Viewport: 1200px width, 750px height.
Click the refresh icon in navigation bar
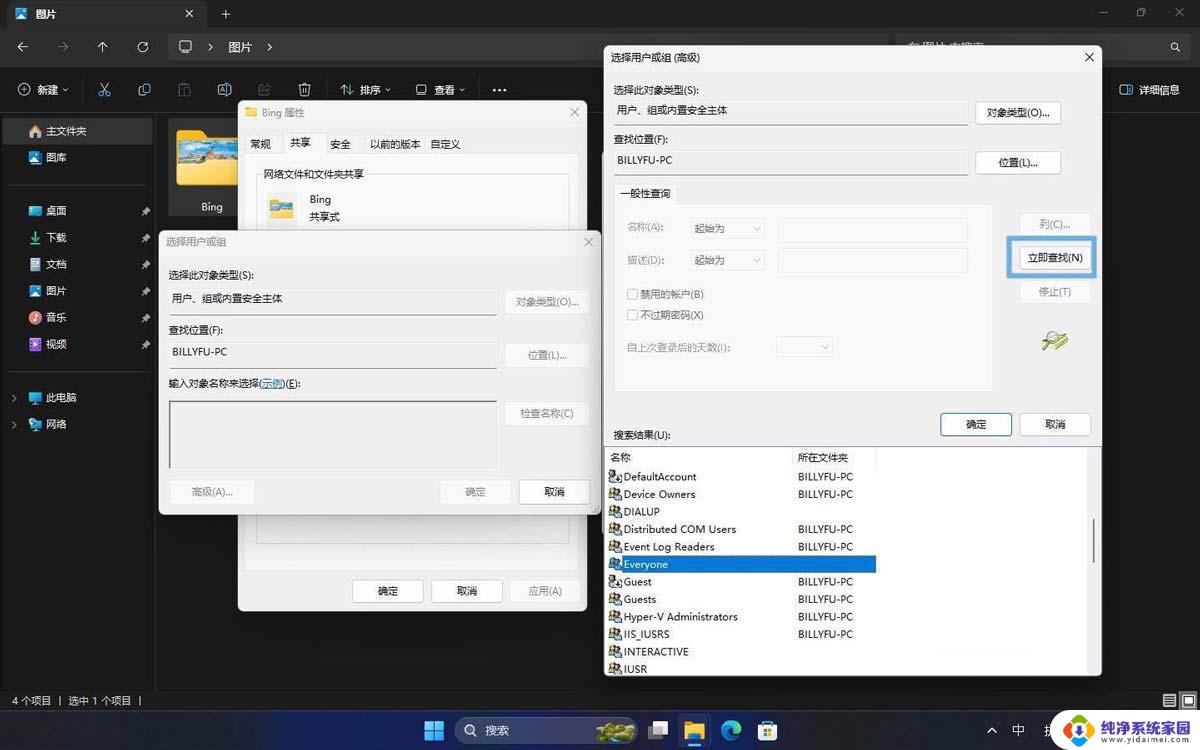pyautogui.click(x=143, y=47)
